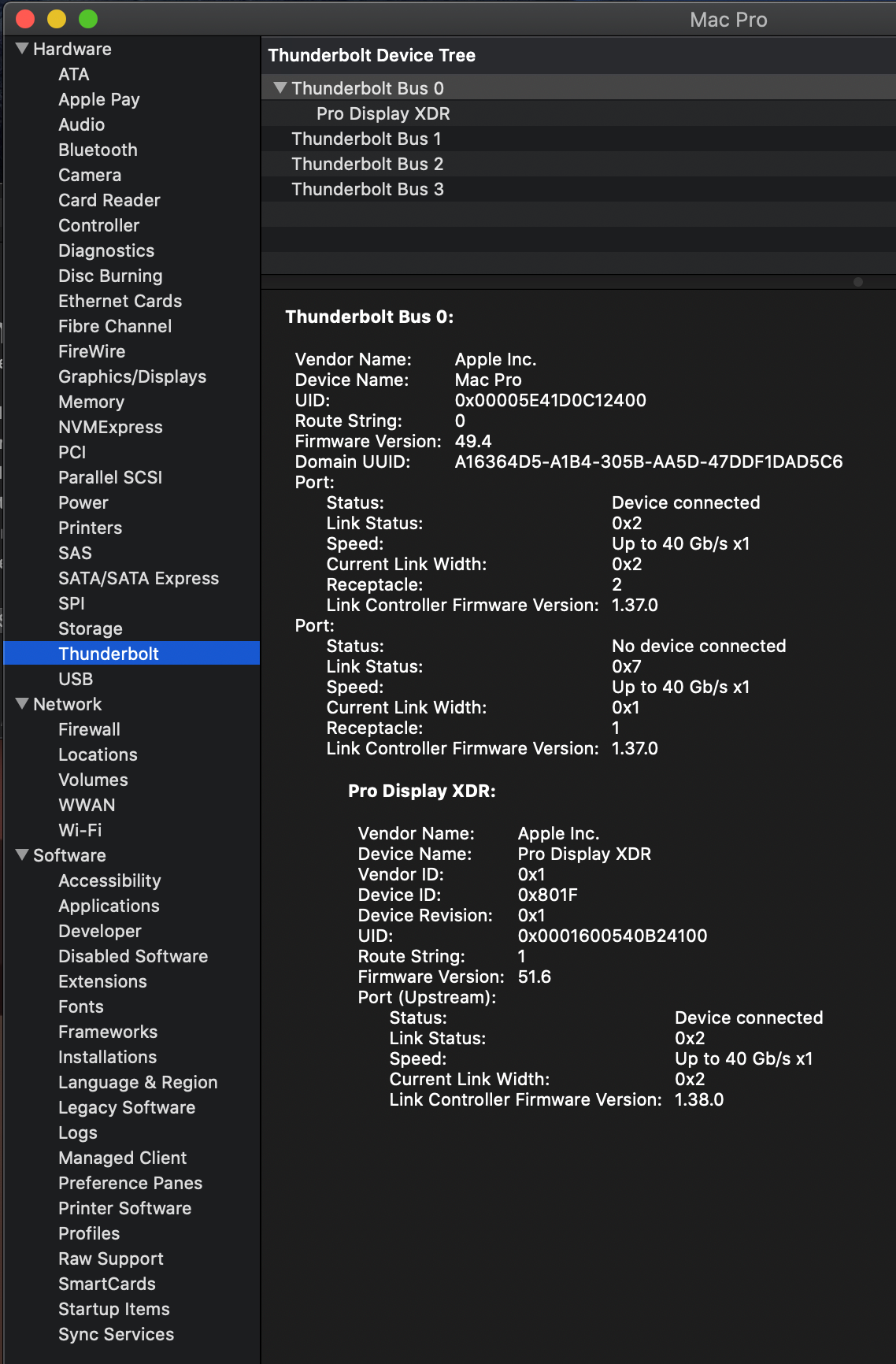Select Controller in Hardware list

(x=98, y=225)
